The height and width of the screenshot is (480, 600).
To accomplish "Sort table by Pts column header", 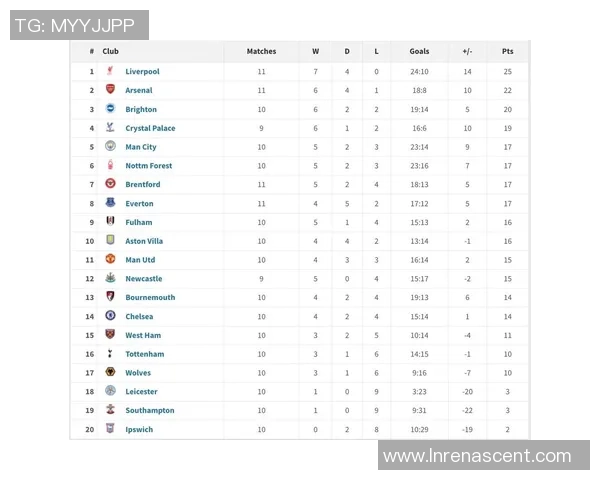I will 507,51.
